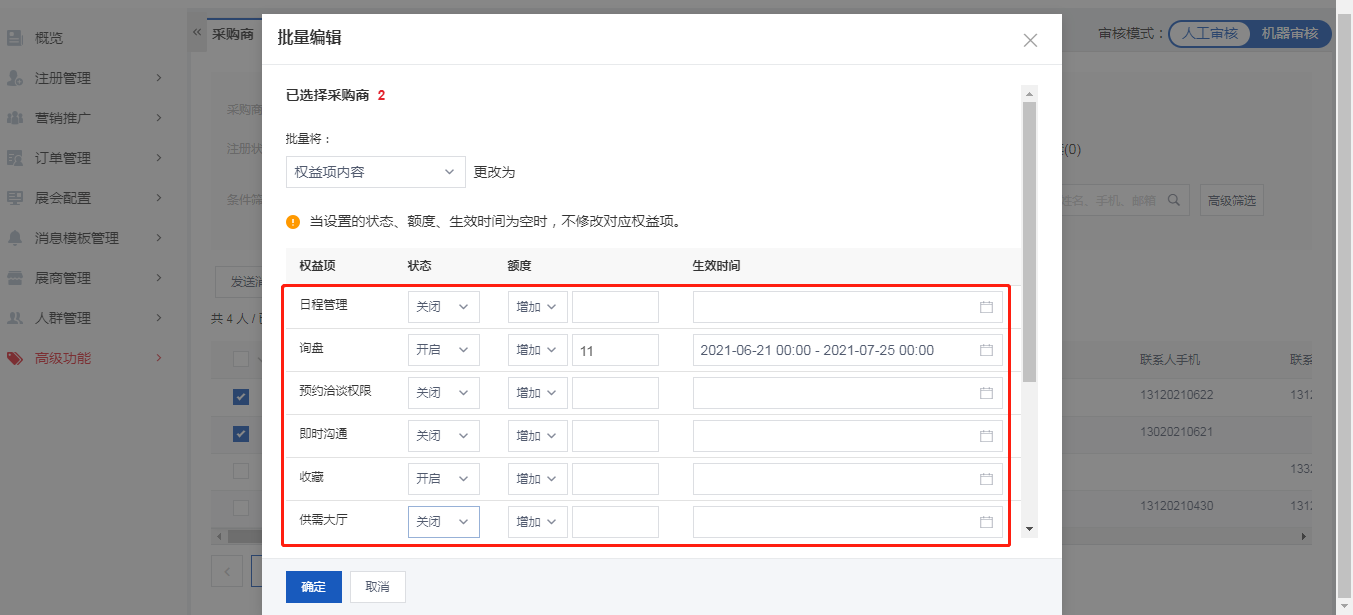1353x615 pixels.
Task: Click 日程管理 quota input field
Action: pos(615,307)
